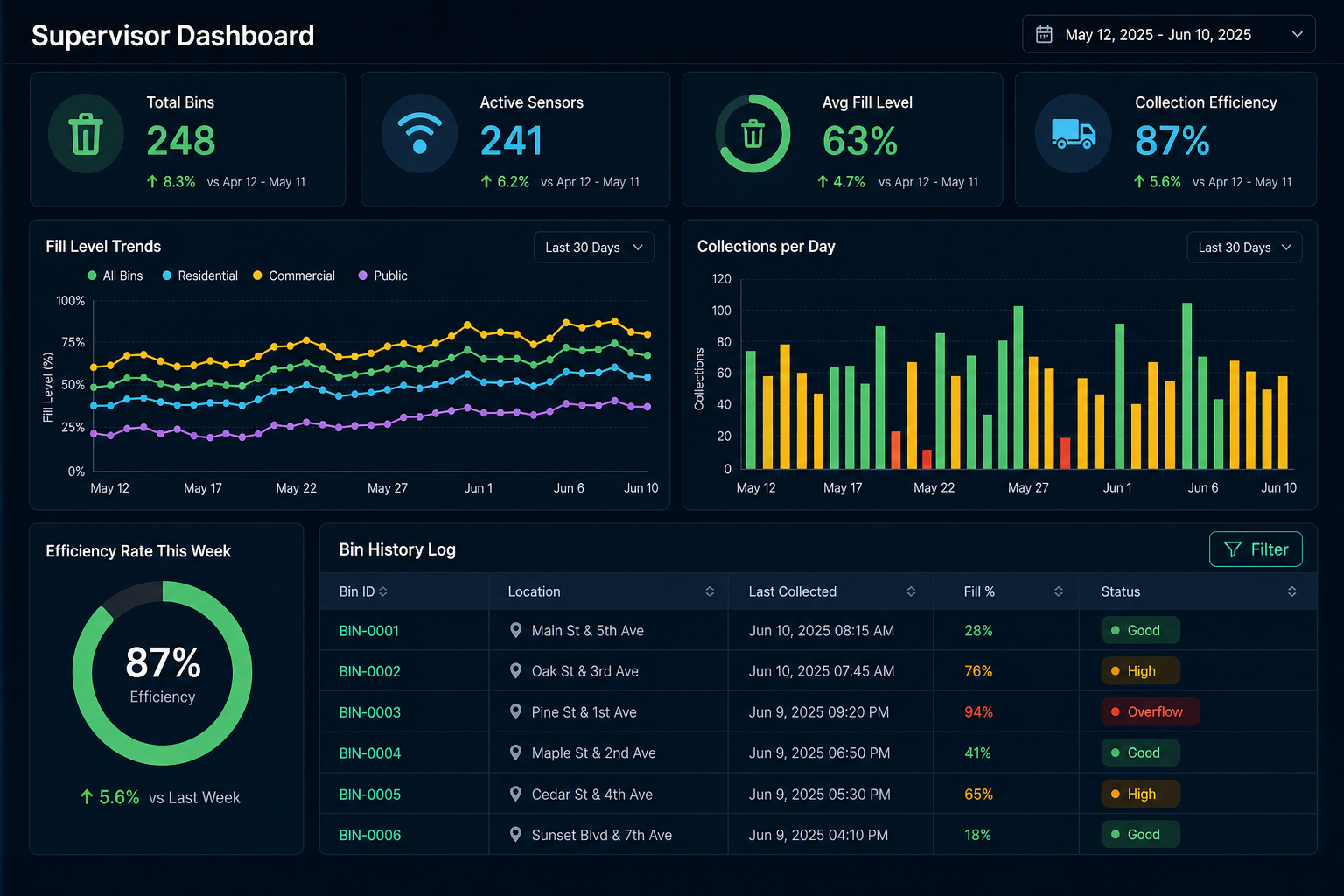Open BIN-0005 link
The image size is (1344, 896).
point(370,794)
